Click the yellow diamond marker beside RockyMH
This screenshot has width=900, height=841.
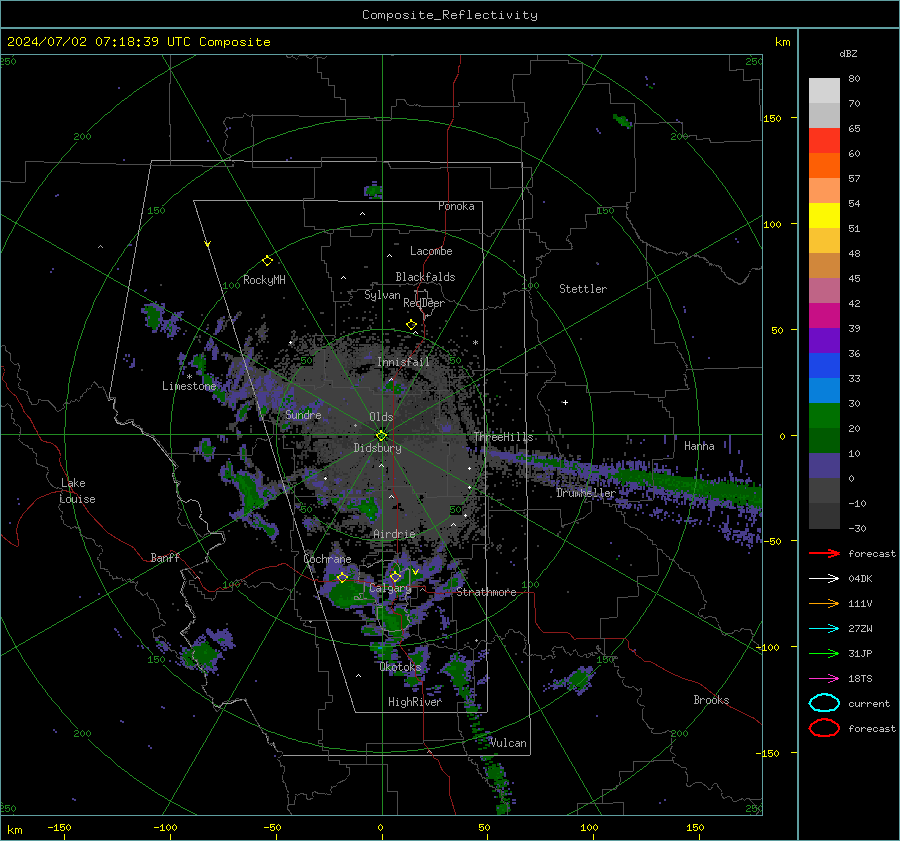pyautogui.click(x=267, y=261)
